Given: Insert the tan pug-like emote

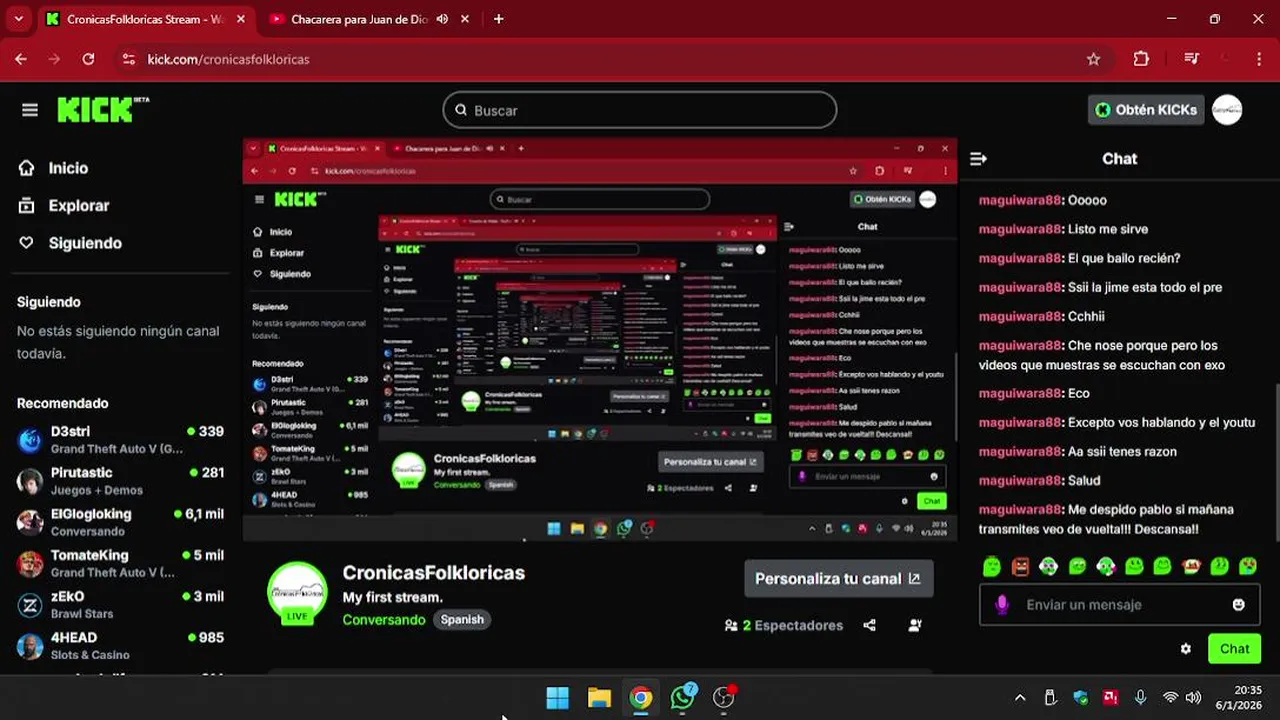Looking at the screenshot, I should coord(1191,566).
